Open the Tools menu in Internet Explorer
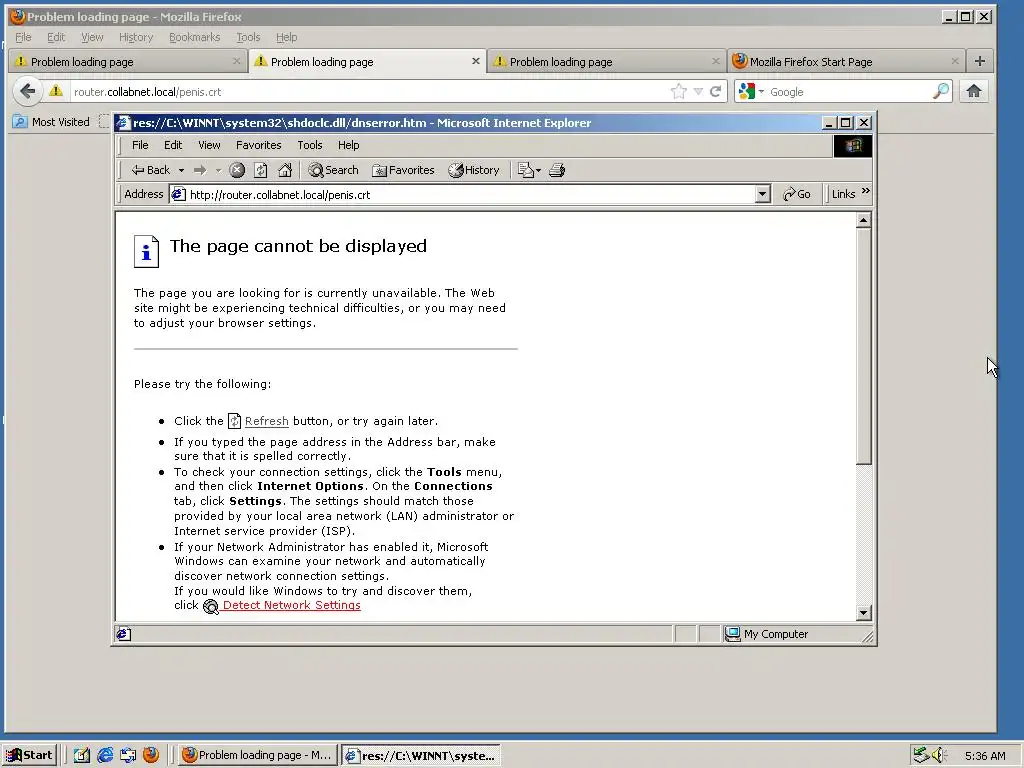 tap(310, 145)
